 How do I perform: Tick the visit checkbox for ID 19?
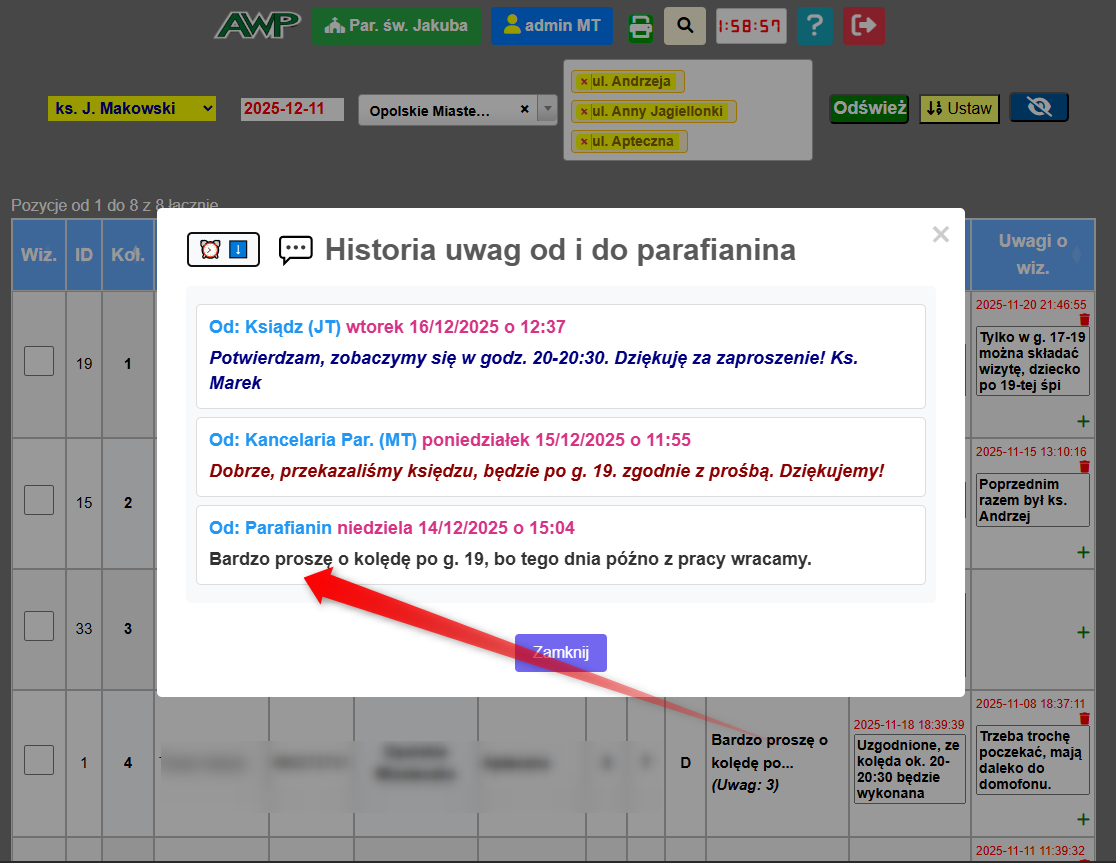pos(39,361)
